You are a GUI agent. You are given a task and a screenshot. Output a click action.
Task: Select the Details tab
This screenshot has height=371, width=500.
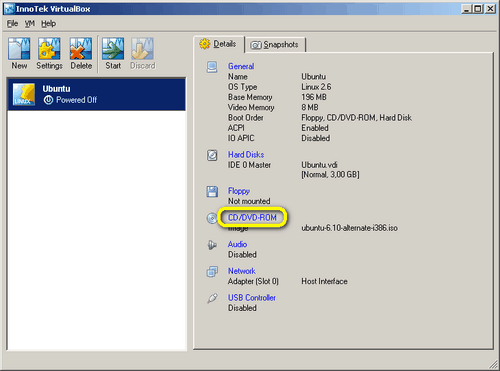(219, 44)
